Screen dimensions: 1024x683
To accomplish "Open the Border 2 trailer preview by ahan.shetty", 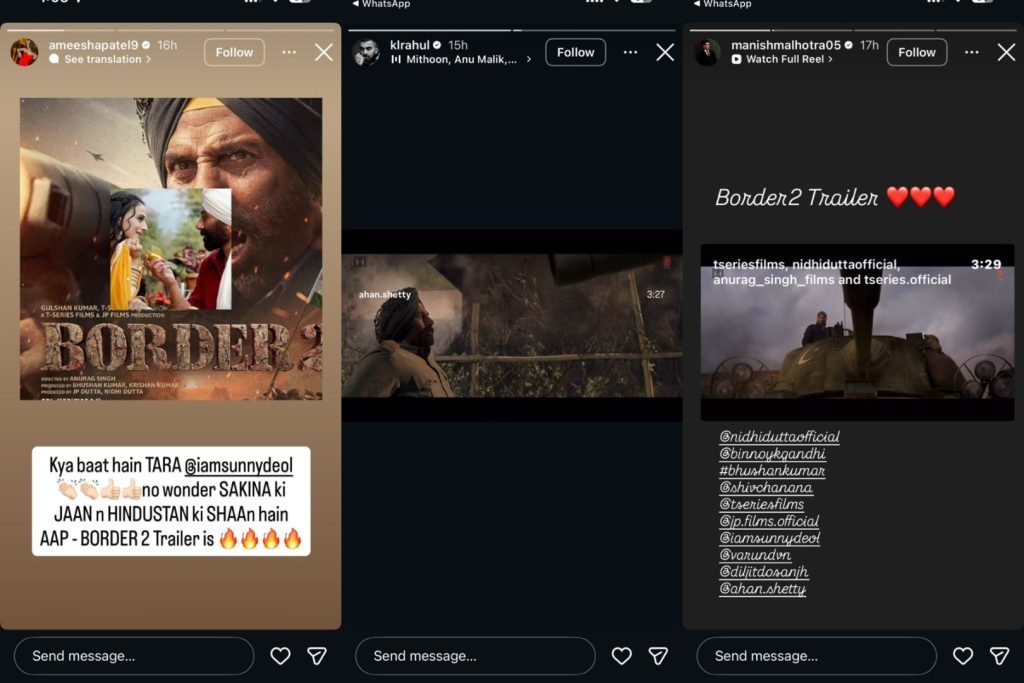I will [x=512, y=325].
